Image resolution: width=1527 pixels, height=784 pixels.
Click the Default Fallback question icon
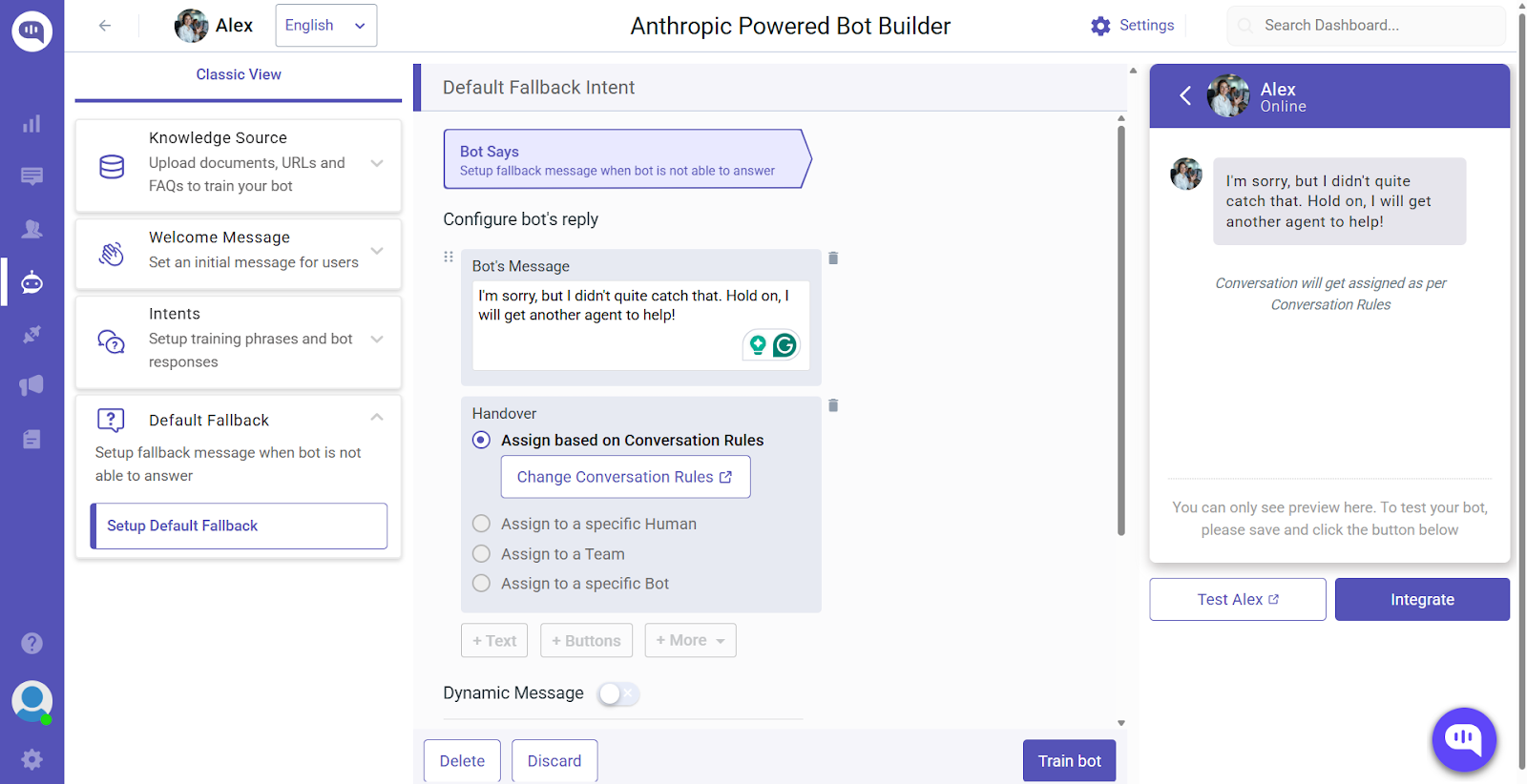coord(112,420)
